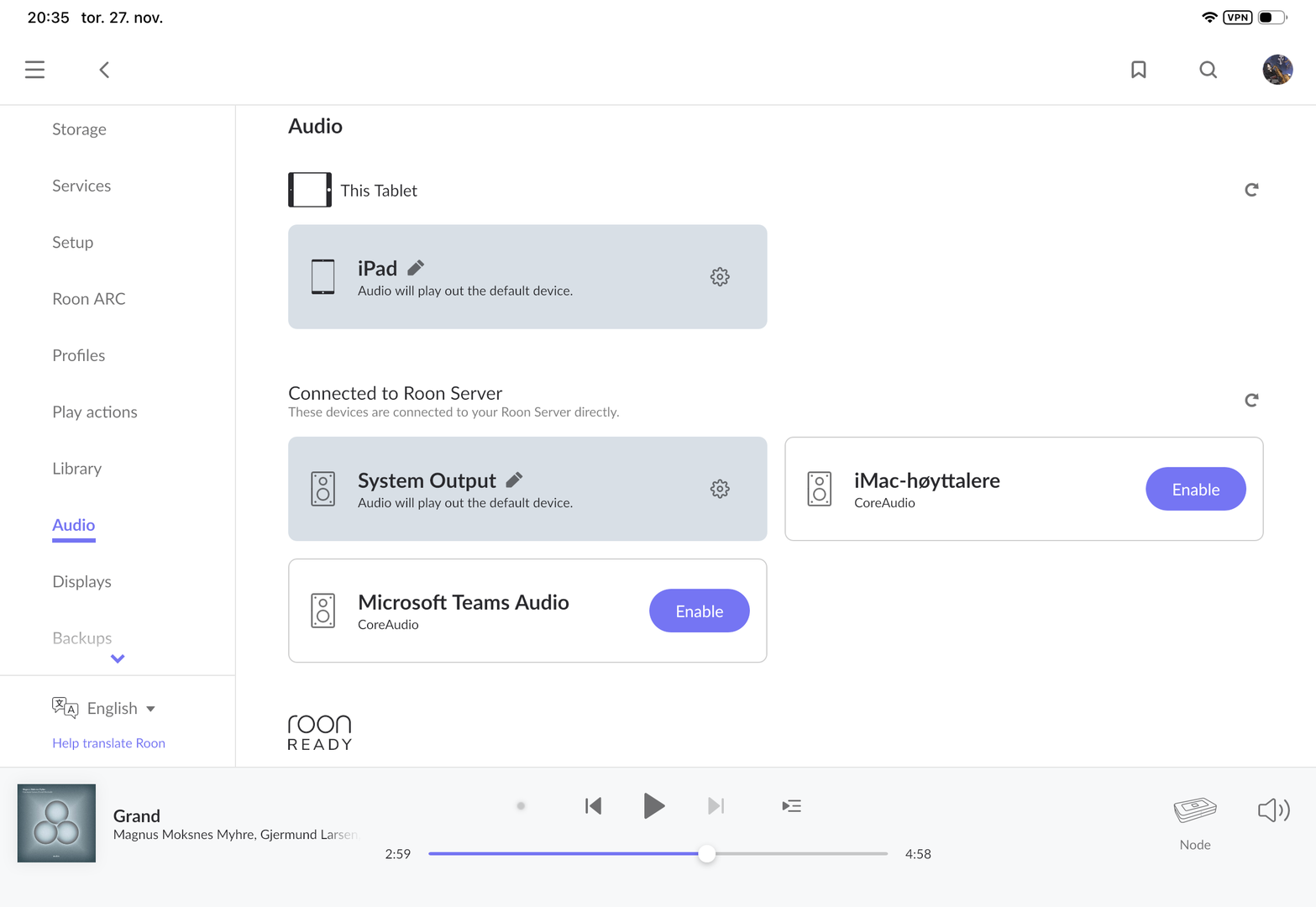Check the battery status icon
Screen dimensions: 1316x907
(1272, 18)
